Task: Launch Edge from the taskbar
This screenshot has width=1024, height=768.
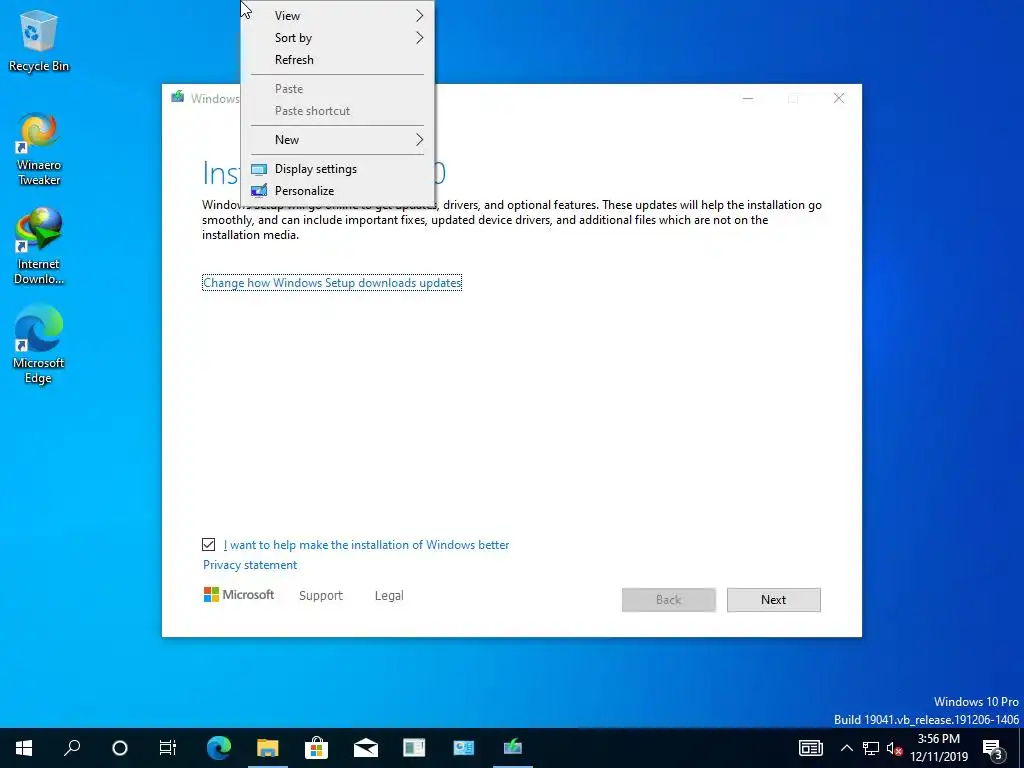Action: (x=219, y=748)
